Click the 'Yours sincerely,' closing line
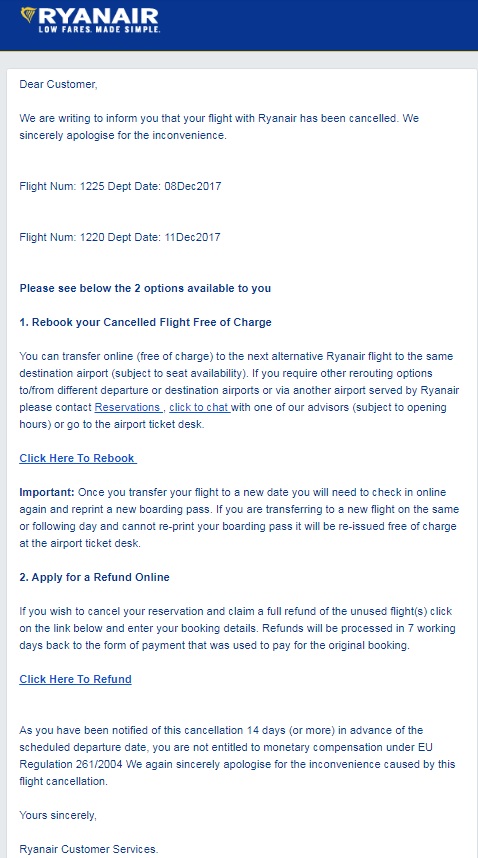 [x=58, y=815]
